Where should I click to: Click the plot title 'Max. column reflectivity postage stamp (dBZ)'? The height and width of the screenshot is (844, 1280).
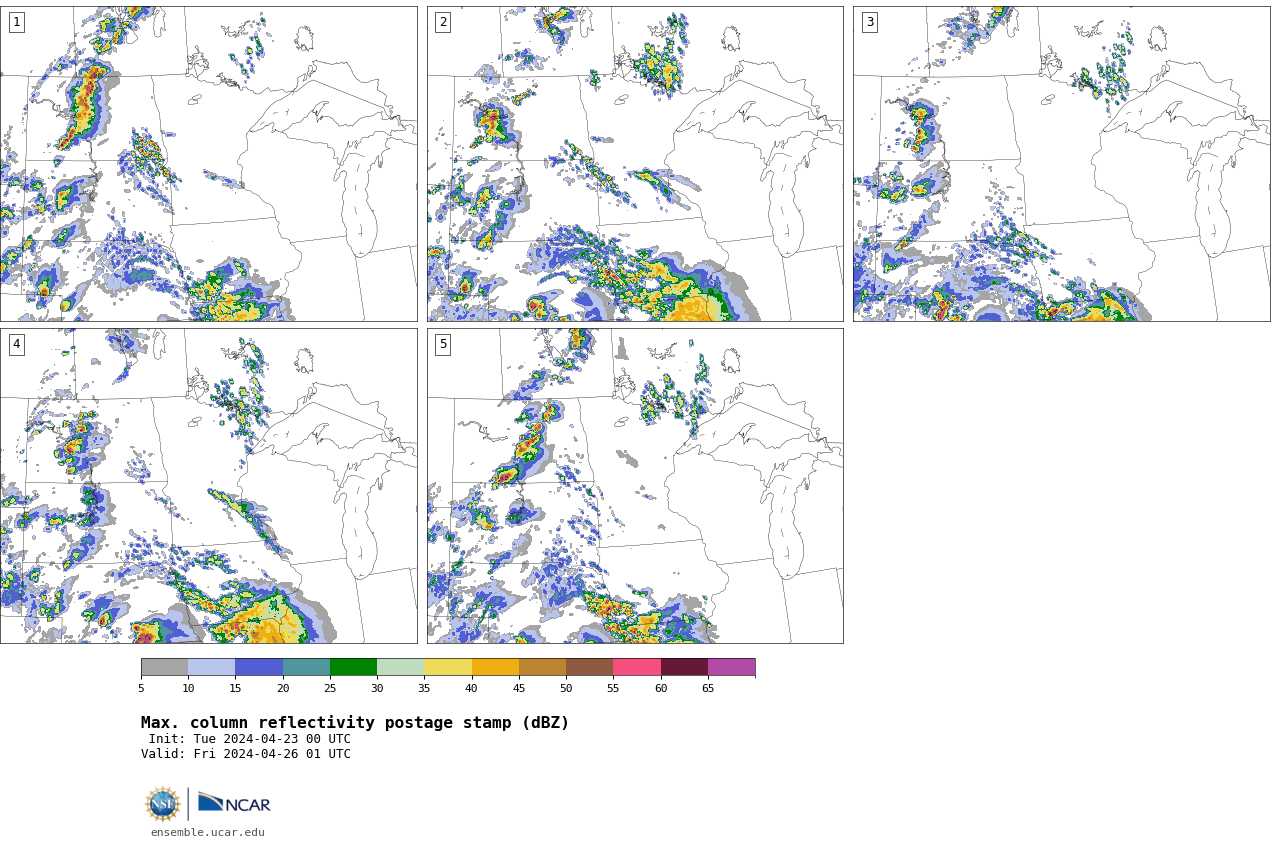coord(355,723)
